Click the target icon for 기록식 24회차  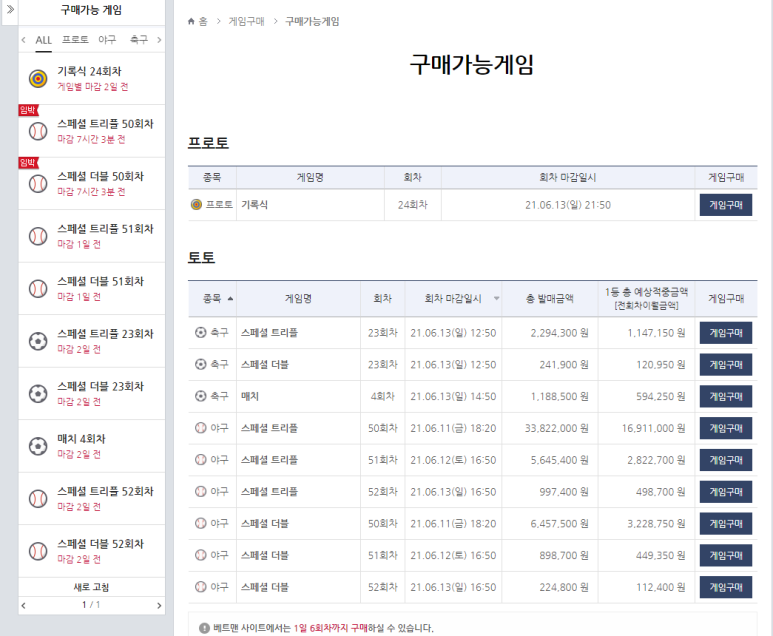tap(38, 78)
